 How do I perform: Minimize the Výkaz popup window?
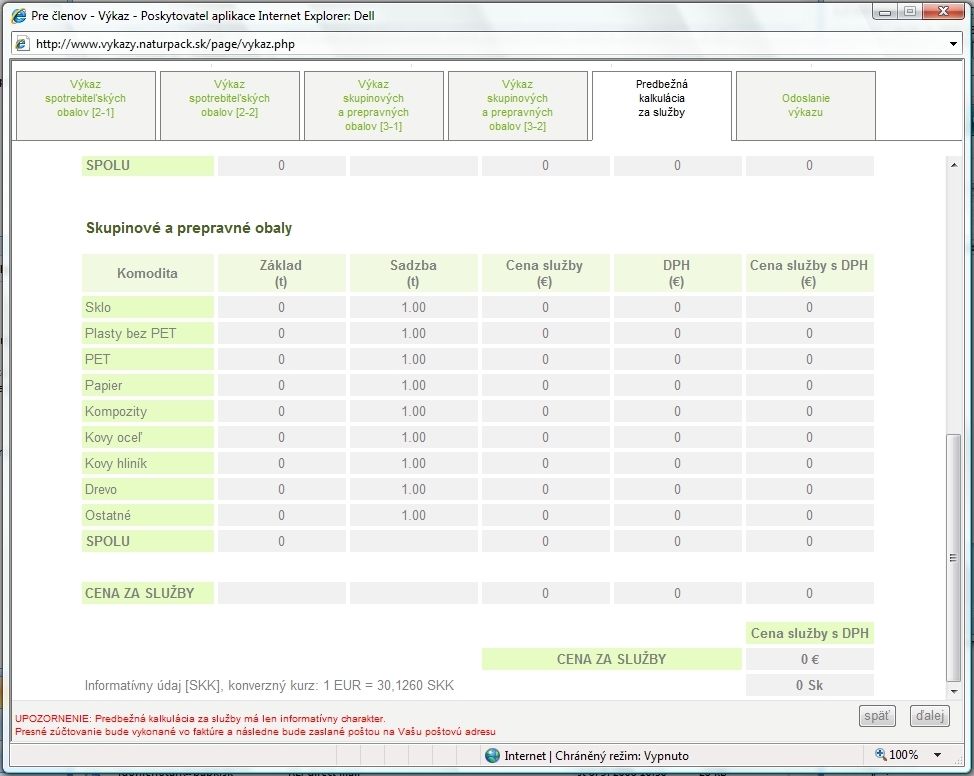click(x=884, y=13)
